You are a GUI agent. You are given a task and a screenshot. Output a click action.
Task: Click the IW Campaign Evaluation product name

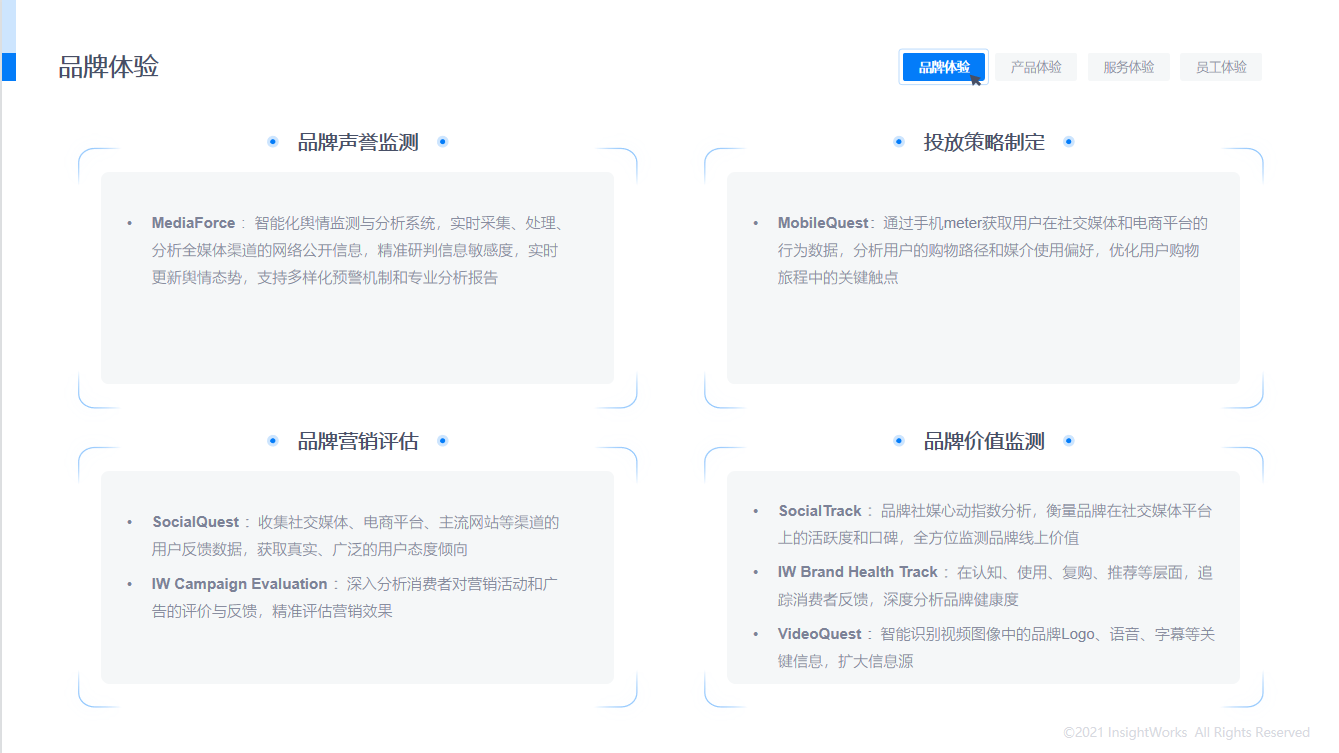[x=240, y=584]
